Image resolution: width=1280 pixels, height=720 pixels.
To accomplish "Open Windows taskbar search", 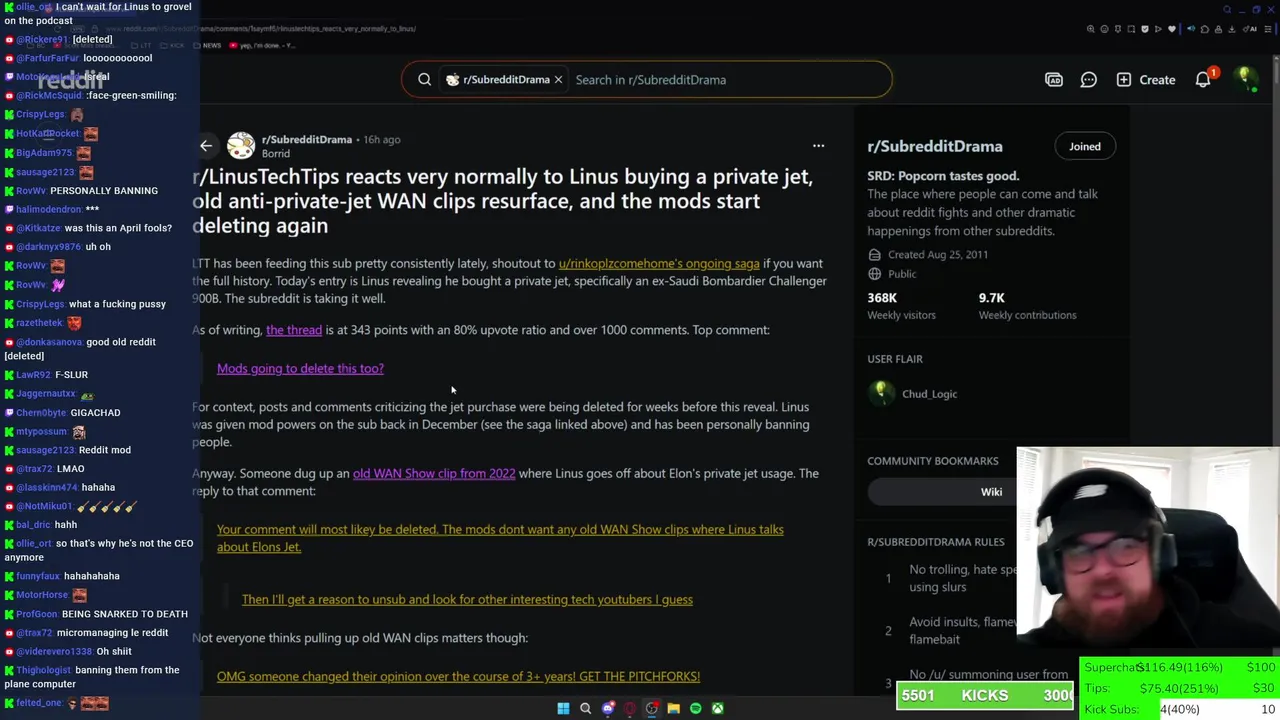I will click(x=585, y=708).
